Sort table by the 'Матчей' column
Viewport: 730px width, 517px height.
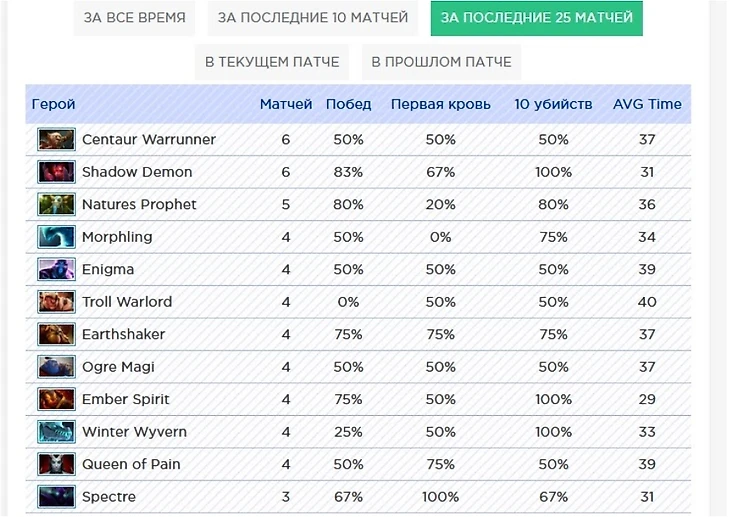[286, 104]
